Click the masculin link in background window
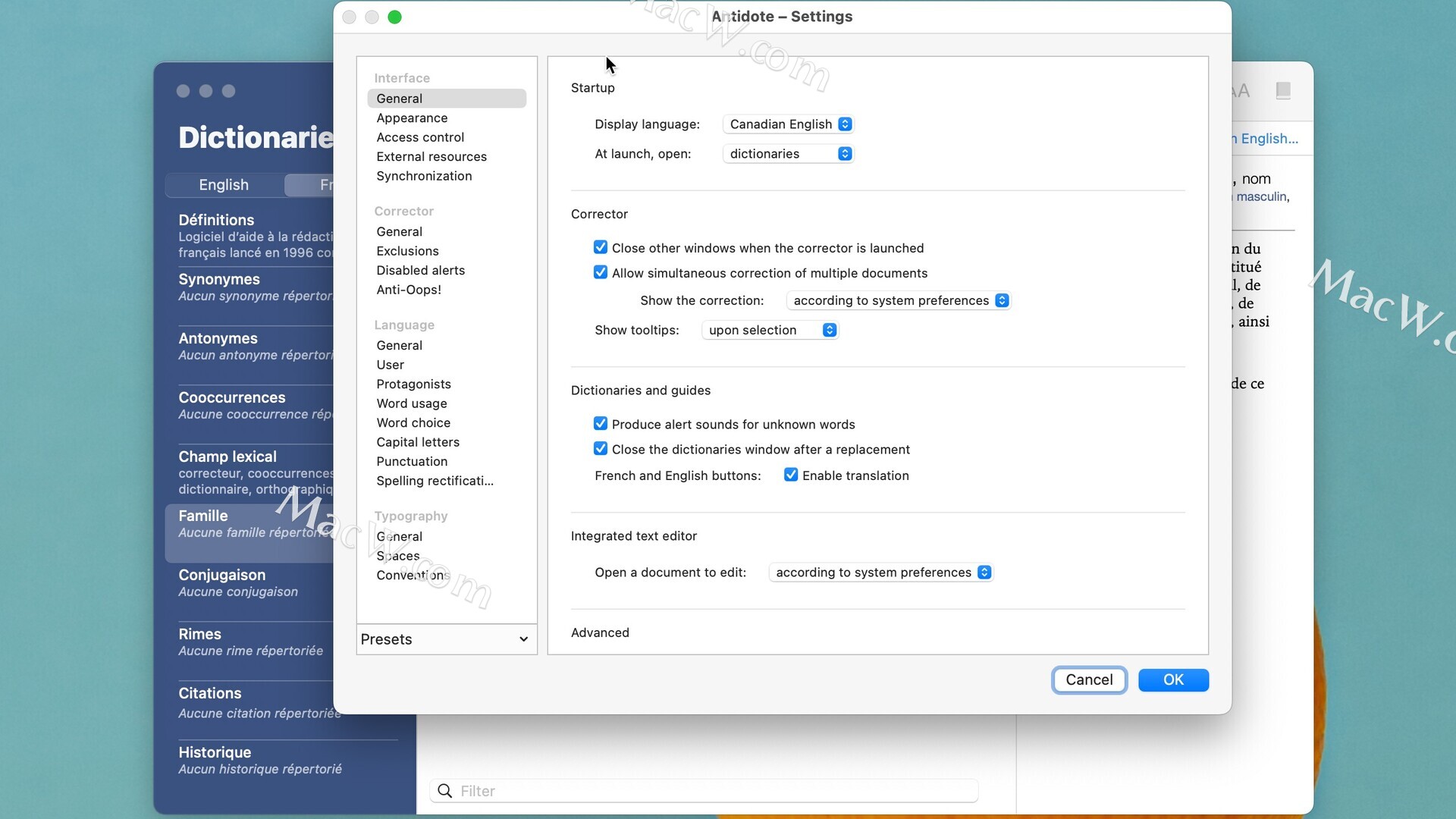Viewport: 1456px width, 819px height. click(1261, 196)
